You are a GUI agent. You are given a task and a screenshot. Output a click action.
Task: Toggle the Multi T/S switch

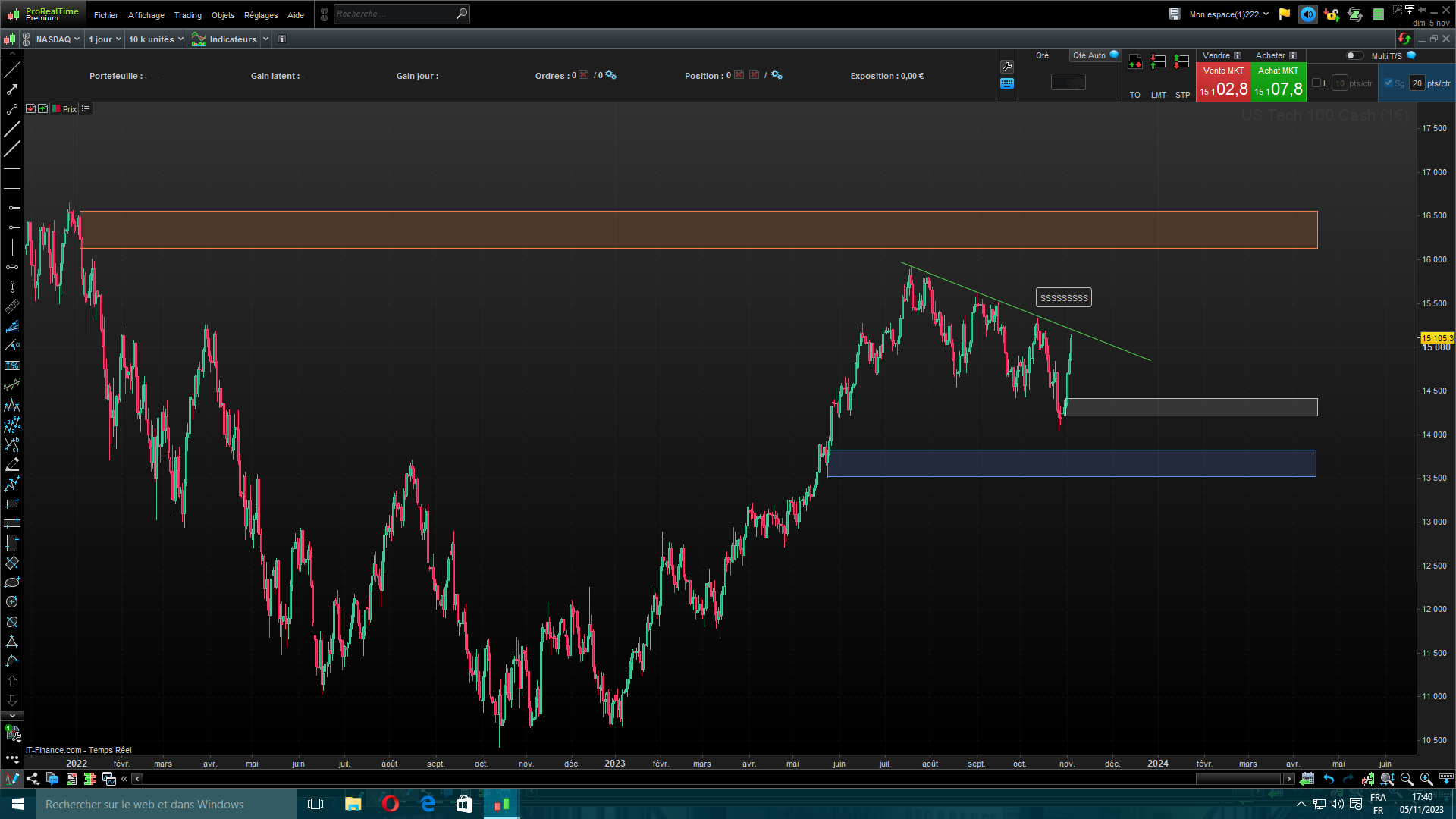tap(1354, 55)
